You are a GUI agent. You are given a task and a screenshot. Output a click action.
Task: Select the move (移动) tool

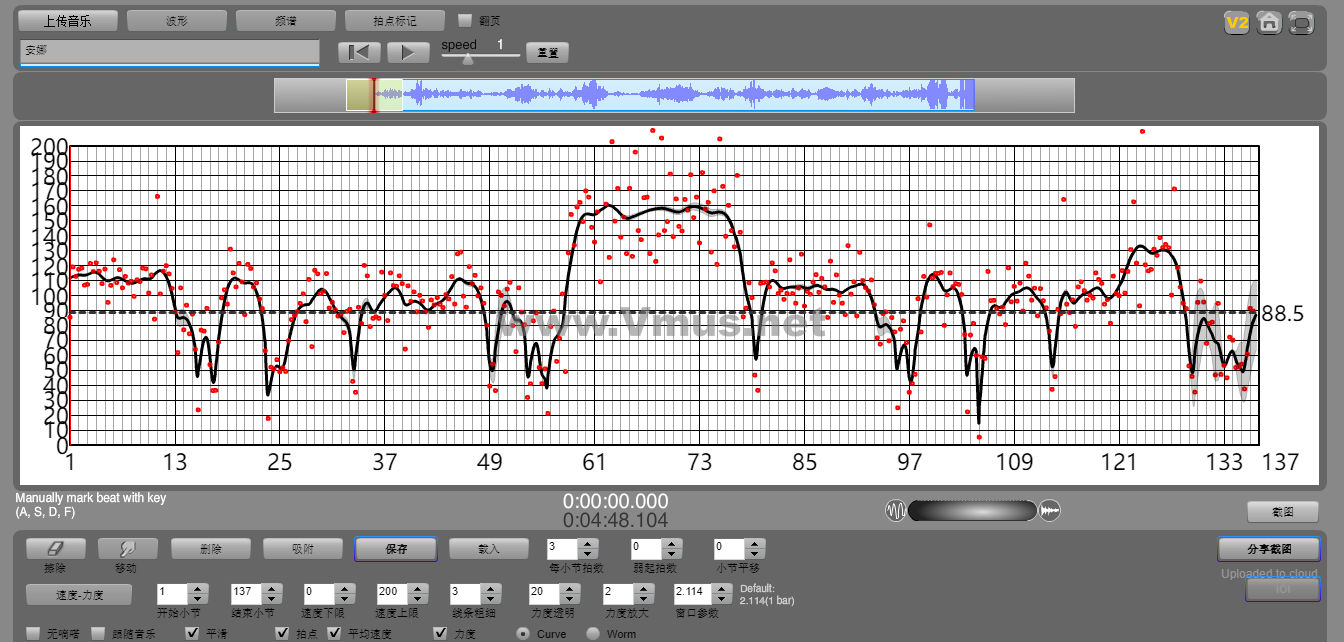coord(128,548)
